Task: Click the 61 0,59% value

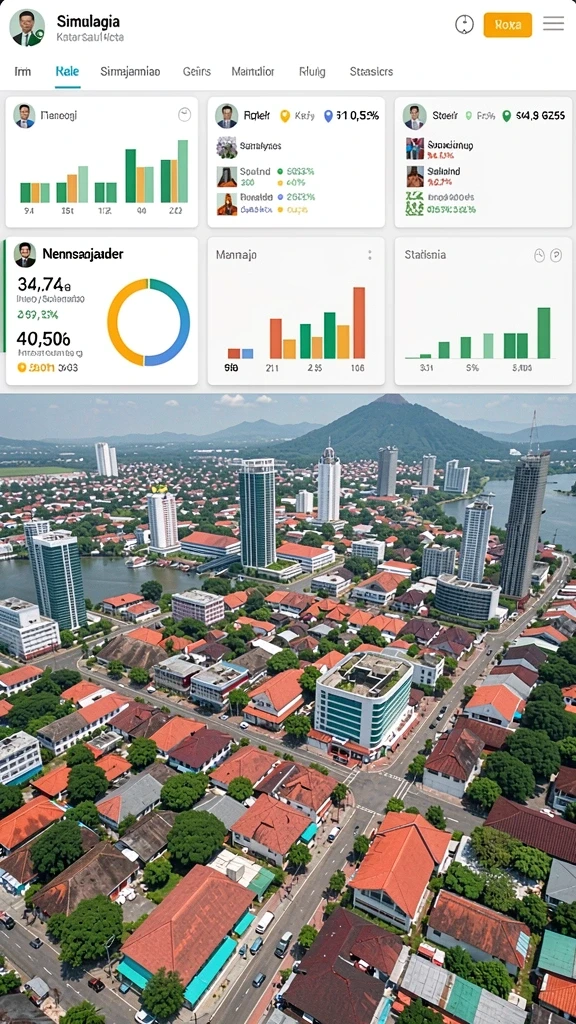Action: pyautogui.click(x=357, y=116)
